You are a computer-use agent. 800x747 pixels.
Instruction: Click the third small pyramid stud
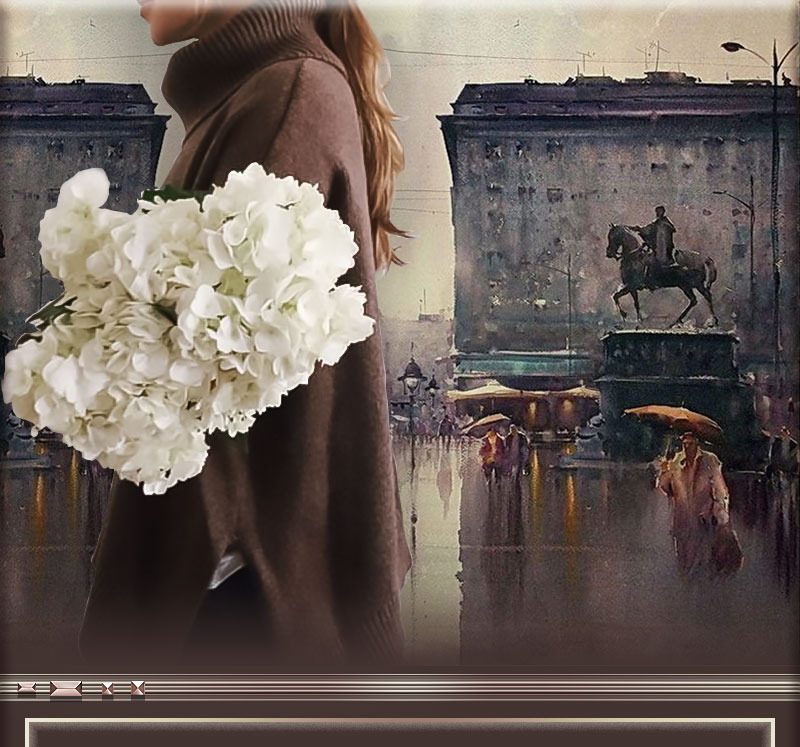107,688
